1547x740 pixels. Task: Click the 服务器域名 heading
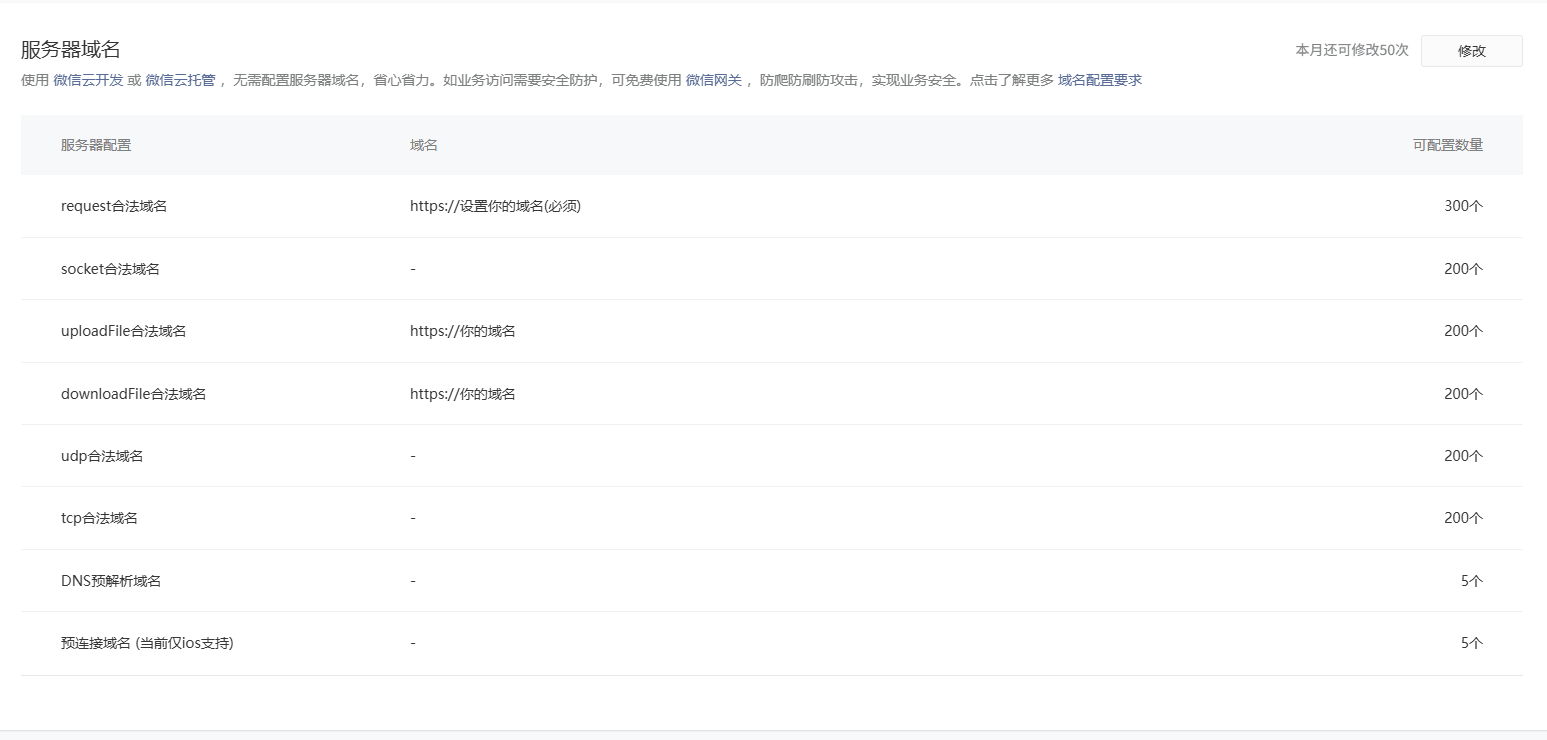71,50
